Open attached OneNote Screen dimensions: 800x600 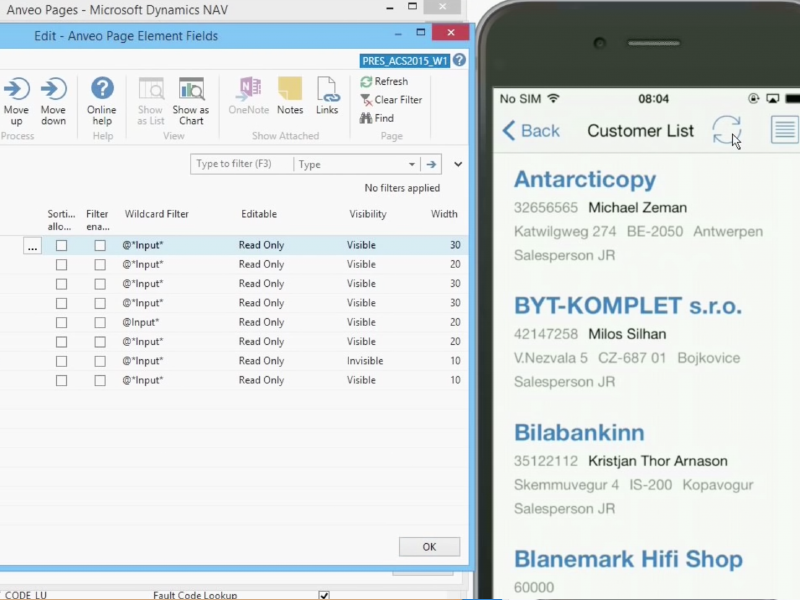point(249,96)
